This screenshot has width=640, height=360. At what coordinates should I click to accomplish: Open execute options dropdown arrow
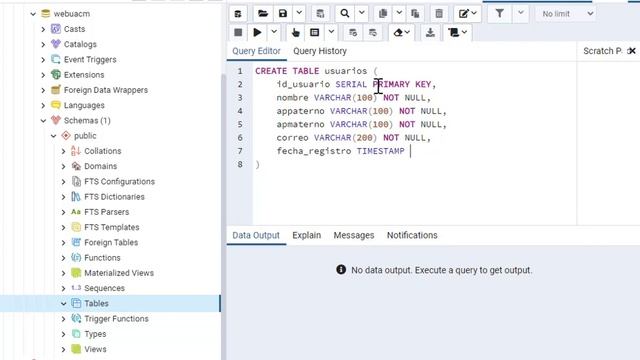(x=274, y=32)
